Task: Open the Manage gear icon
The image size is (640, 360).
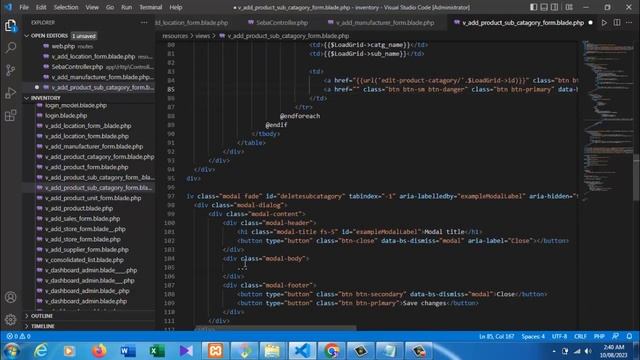Action: click(x=11, y=320)
